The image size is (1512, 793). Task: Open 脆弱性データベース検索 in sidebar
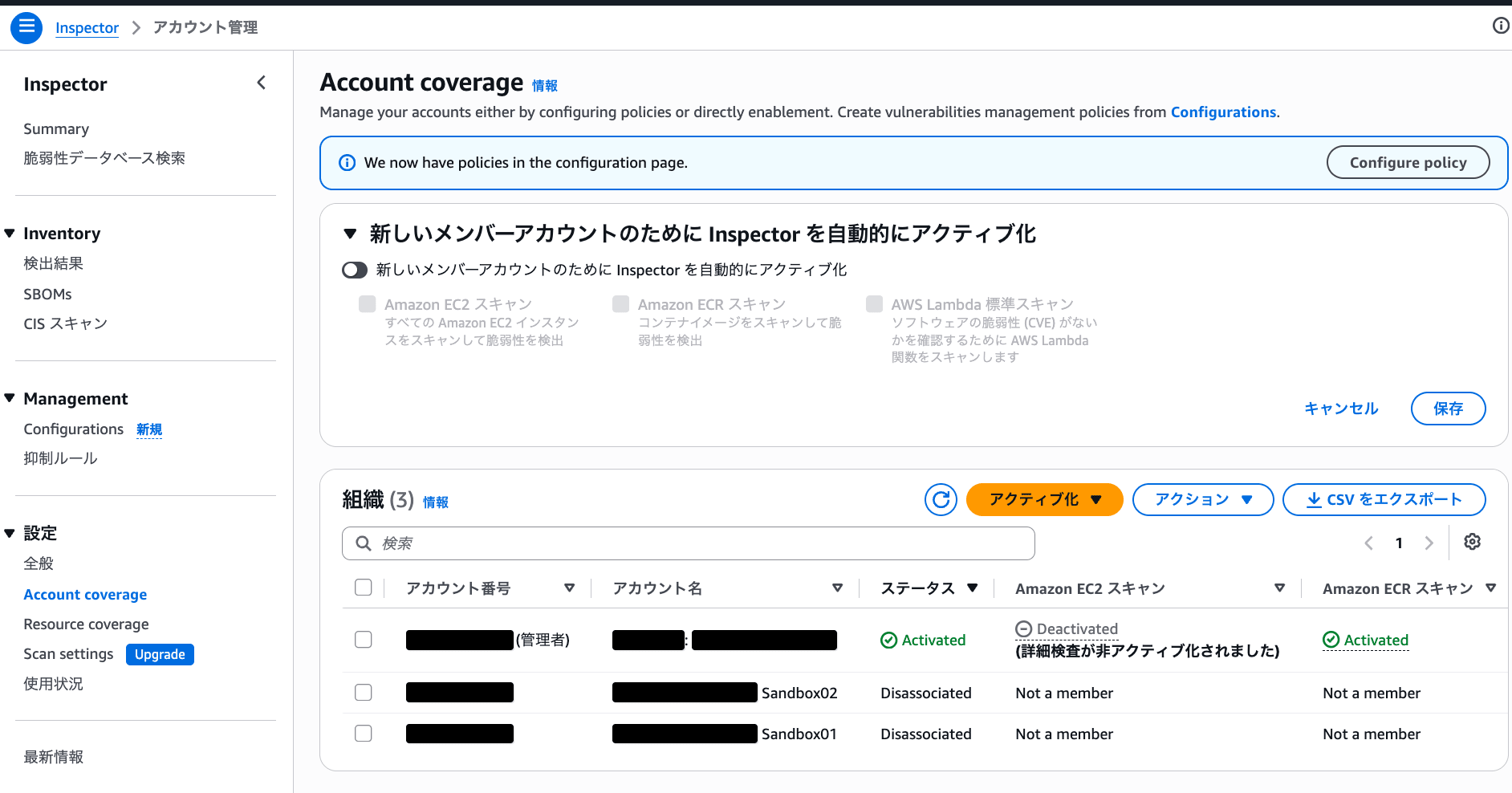104,158
